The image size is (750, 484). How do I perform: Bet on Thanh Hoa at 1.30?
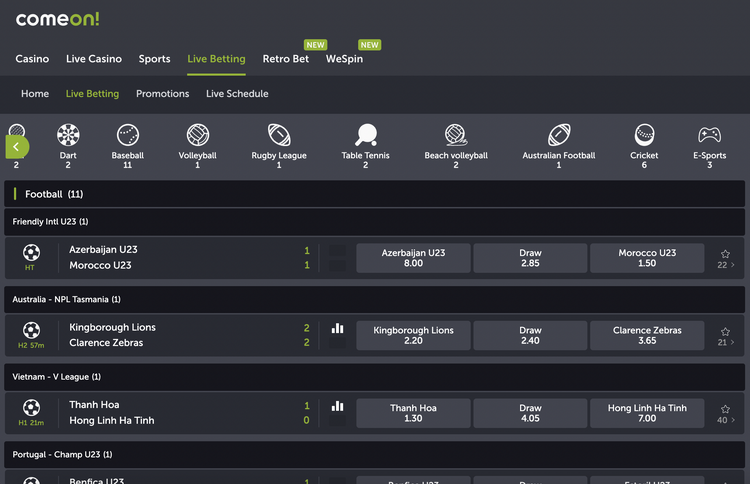[x=413, y=413]
